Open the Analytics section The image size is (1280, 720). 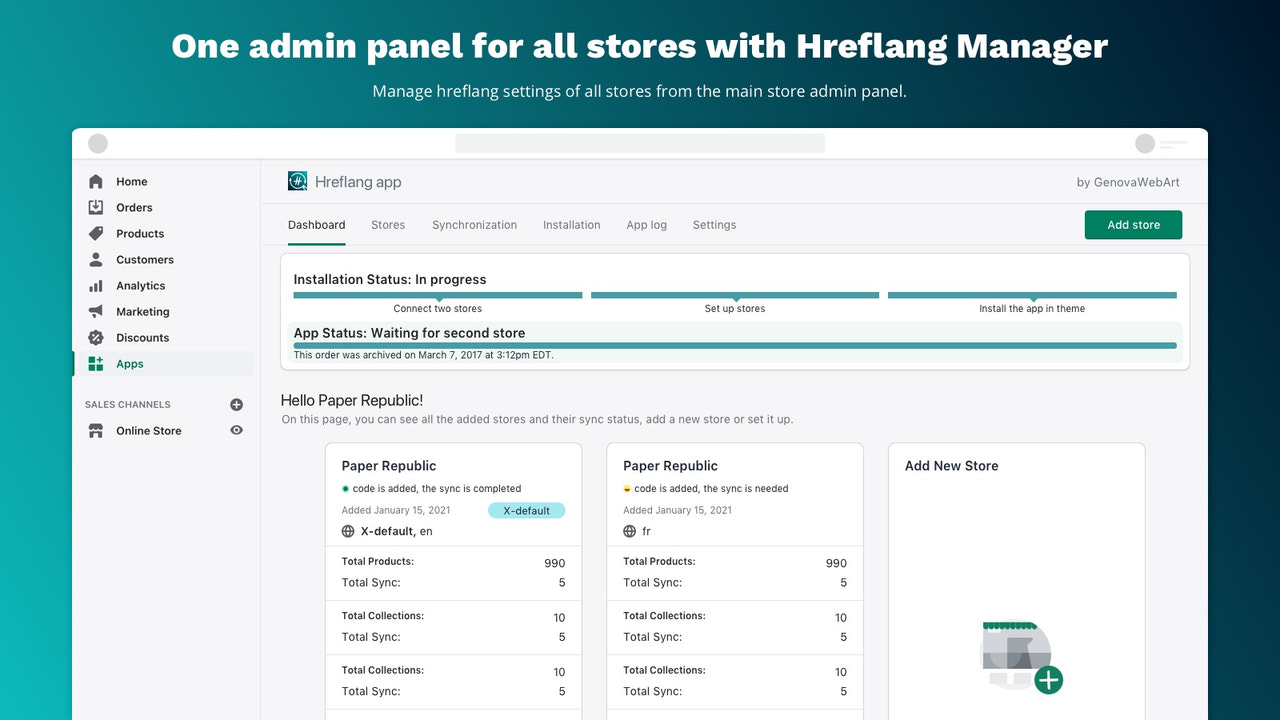(94, 285)
